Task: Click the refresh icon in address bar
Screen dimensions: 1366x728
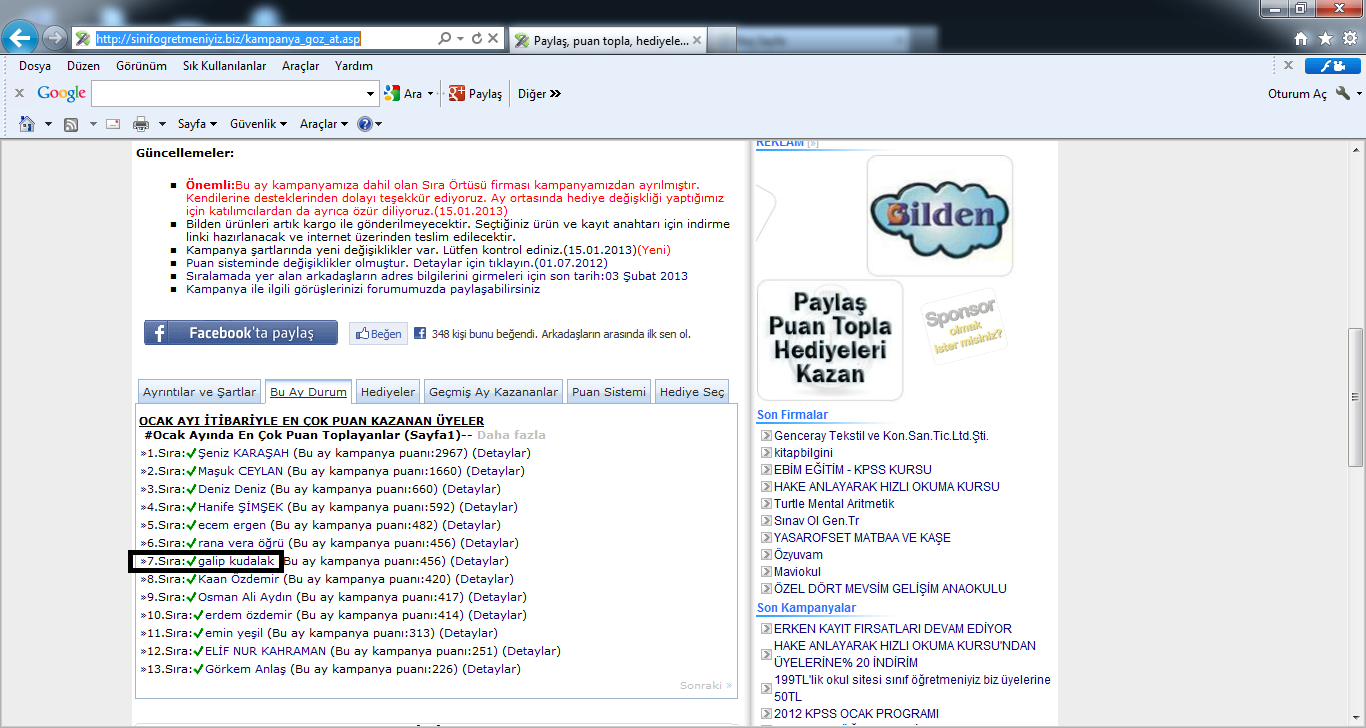Action: point(477,39)
